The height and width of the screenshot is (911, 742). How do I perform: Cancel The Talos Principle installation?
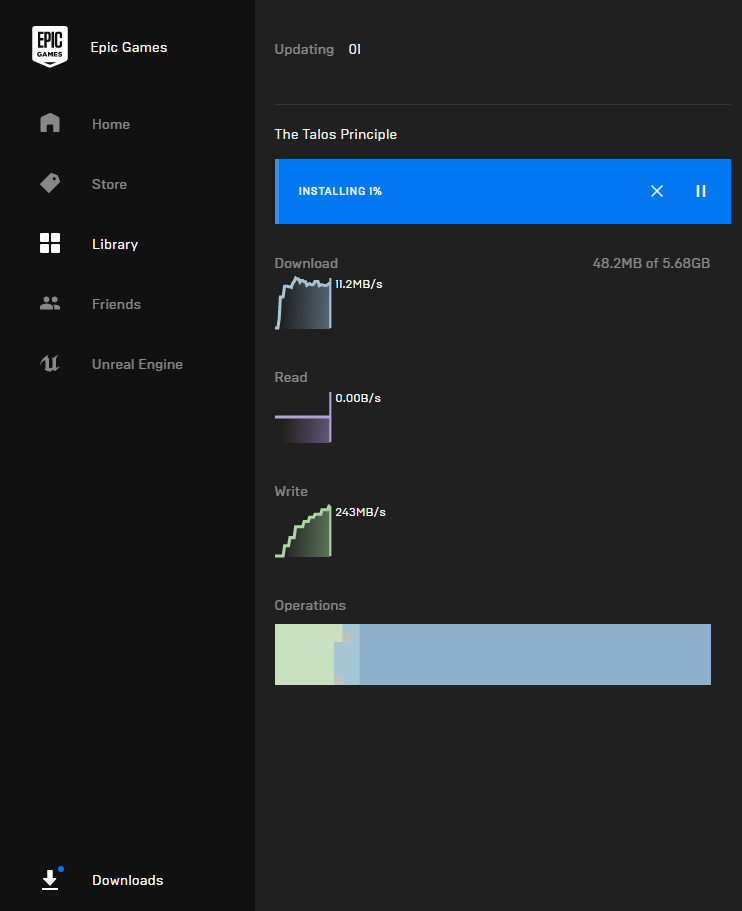tap(657, 191)
